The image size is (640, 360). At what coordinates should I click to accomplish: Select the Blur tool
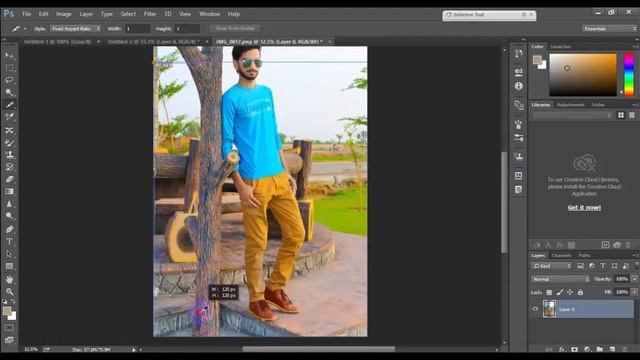tap(9, 204)
